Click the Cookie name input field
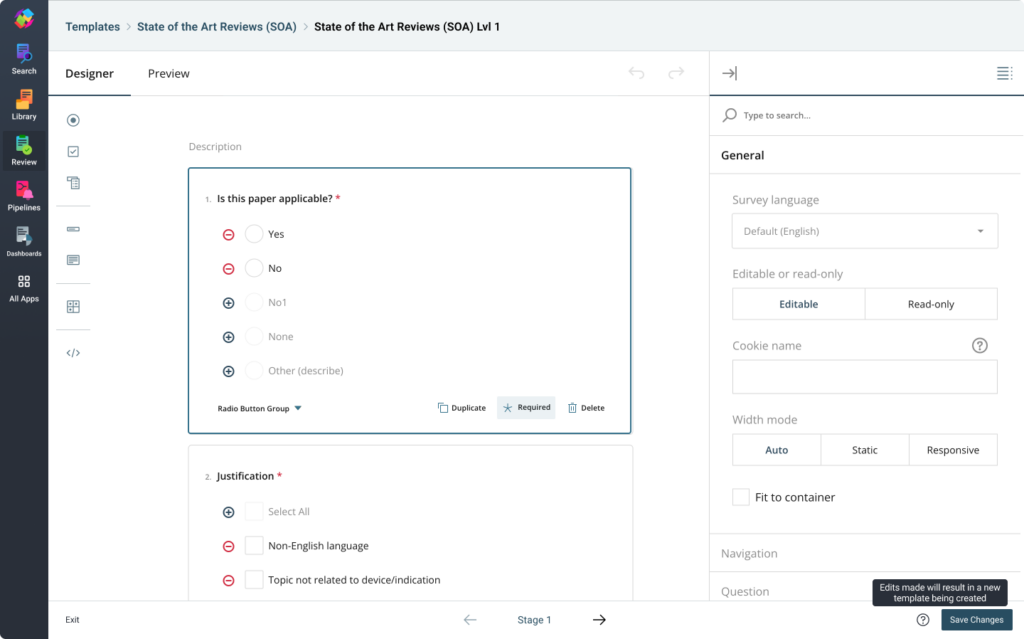Image resolution: width=1024 pixels, height=639 pixels. (x=864, y=377)
